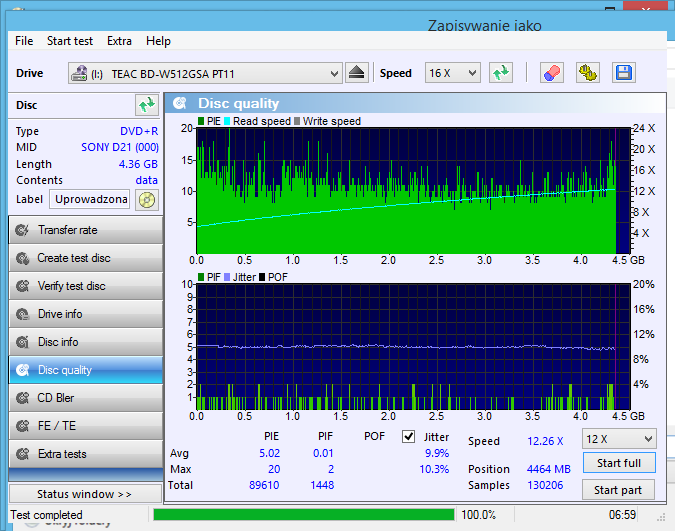675x531 pixels.
Task: Open Drive info panel
Action: (x=86, y=314)
